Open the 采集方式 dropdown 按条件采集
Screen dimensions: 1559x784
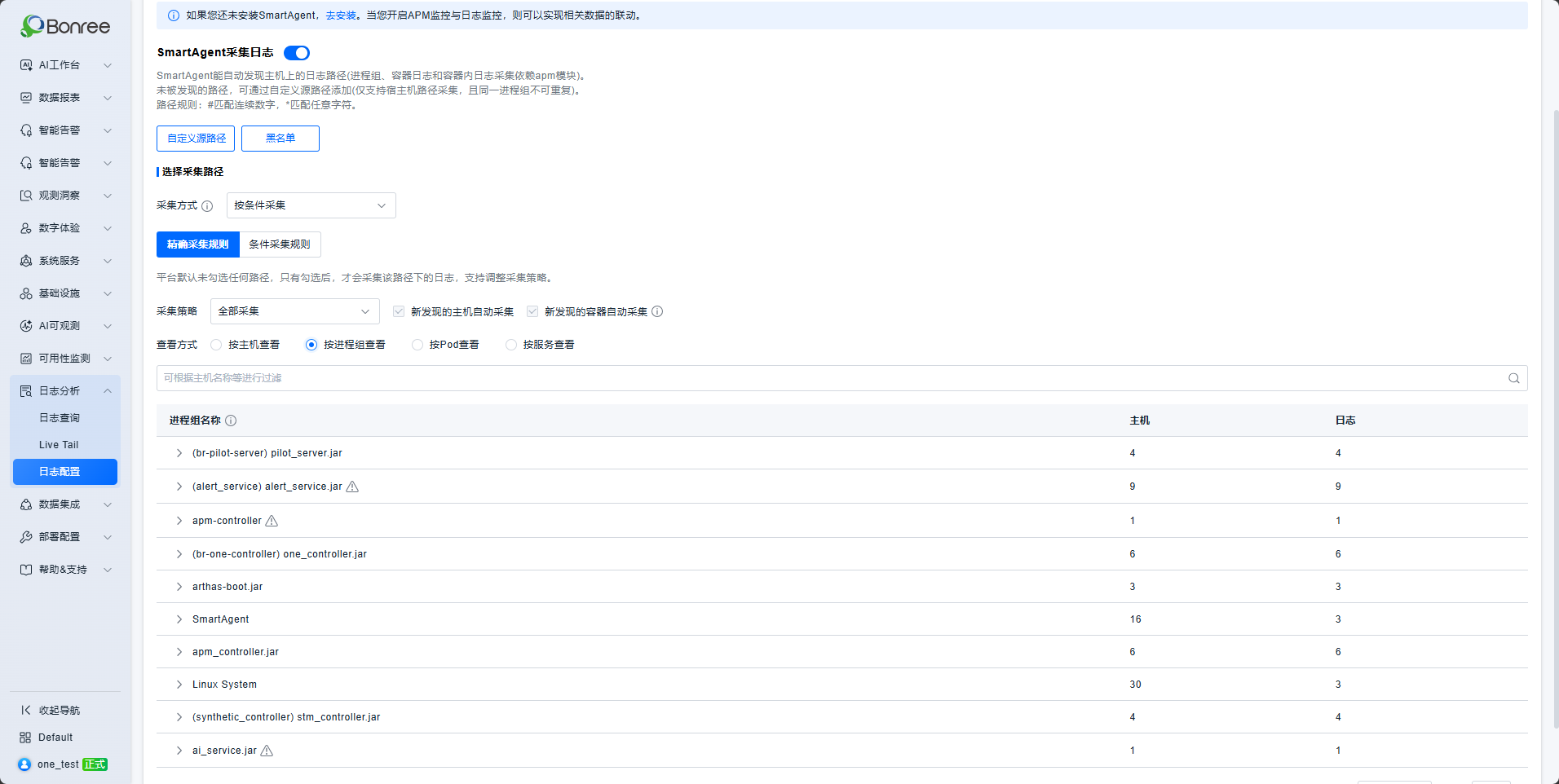(x=311, y=205)
